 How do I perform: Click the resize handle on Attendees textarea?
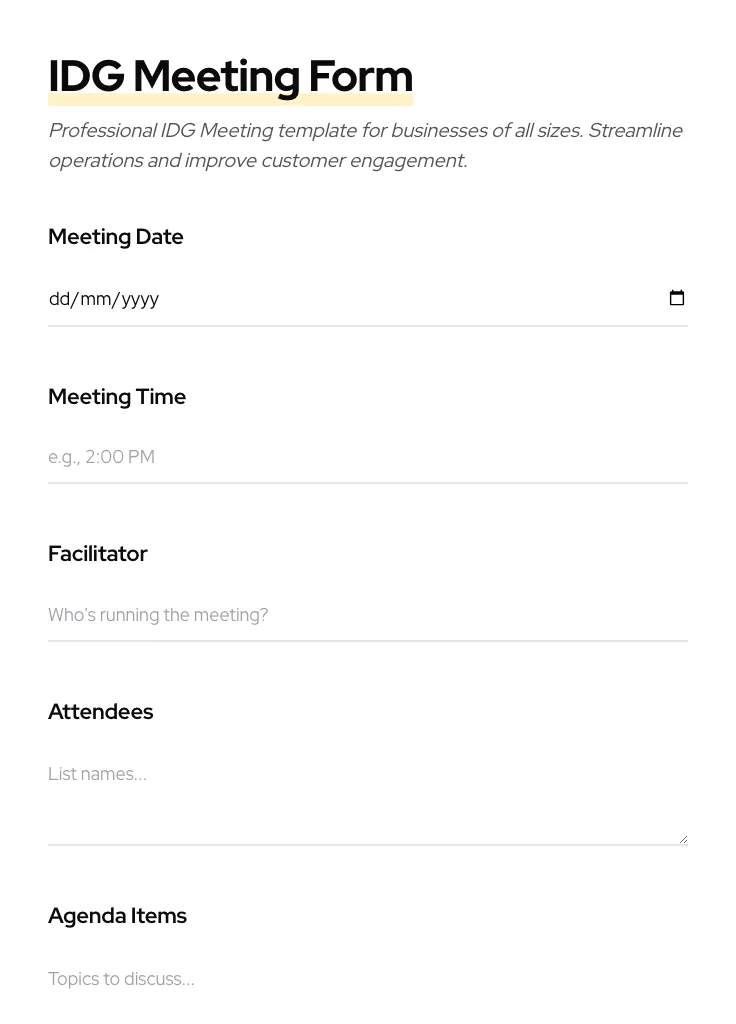(683, 837)
